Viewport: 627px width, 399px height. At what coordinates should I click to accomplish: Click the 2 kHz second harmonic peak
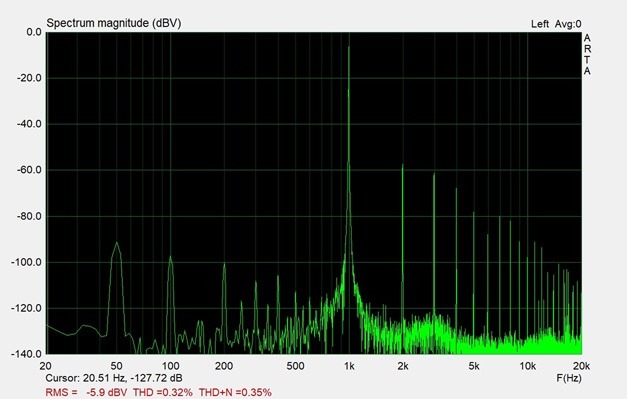(403, 165)
